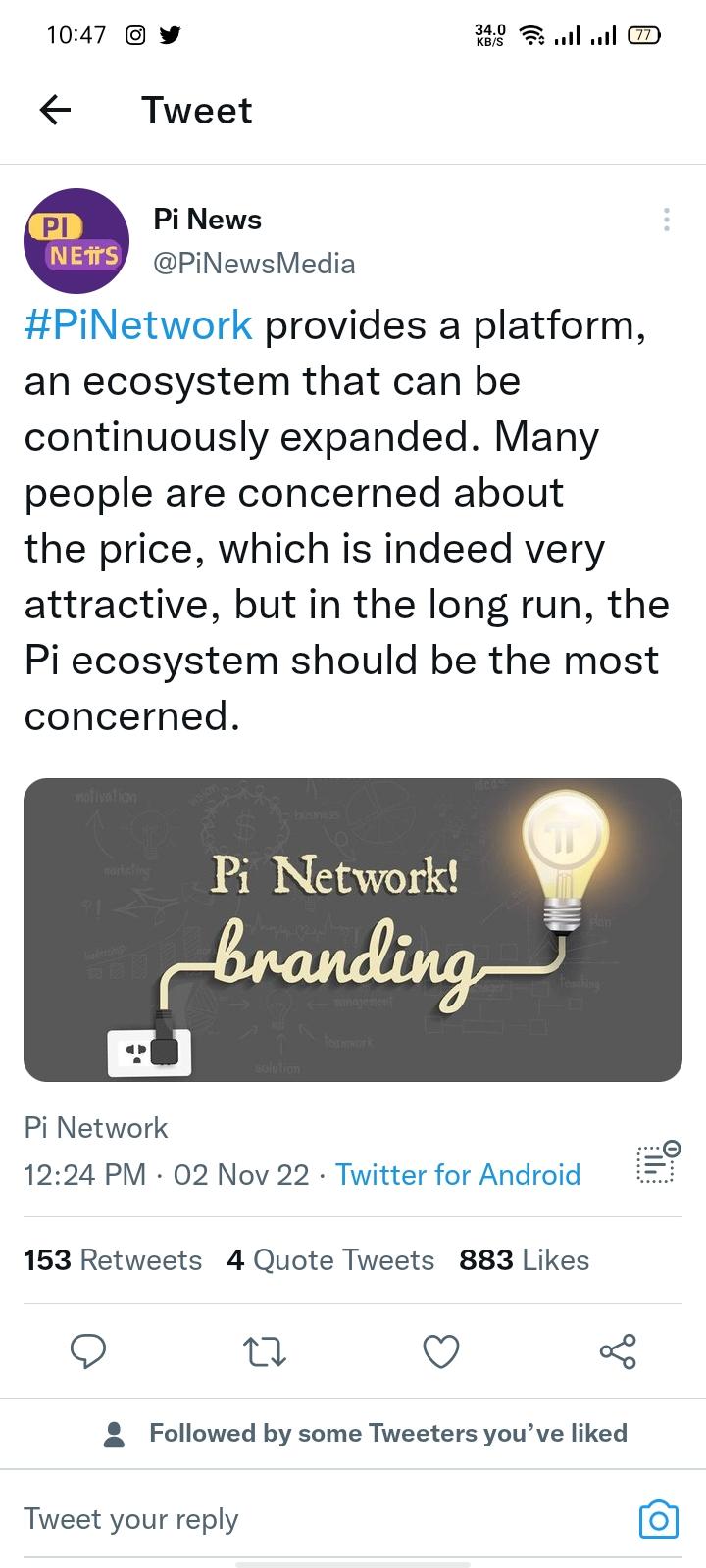Viewport: 706px width, 1568px height.
Task: Tap the back arrow
Action: point(55,111)
